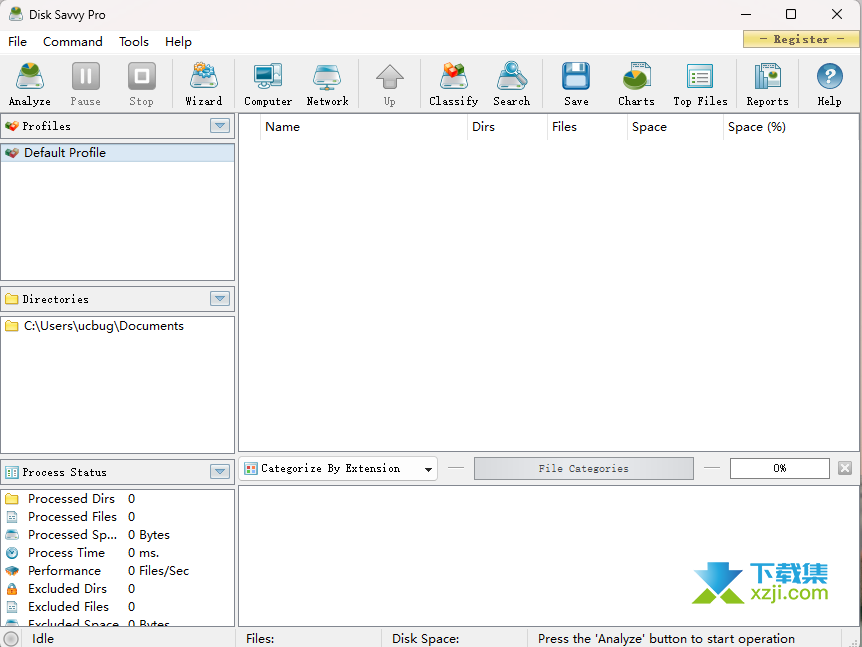This screenshot has width=862, height=647.
Task: Click the 'Files:' status bar field
Action: tap(309, 639)
